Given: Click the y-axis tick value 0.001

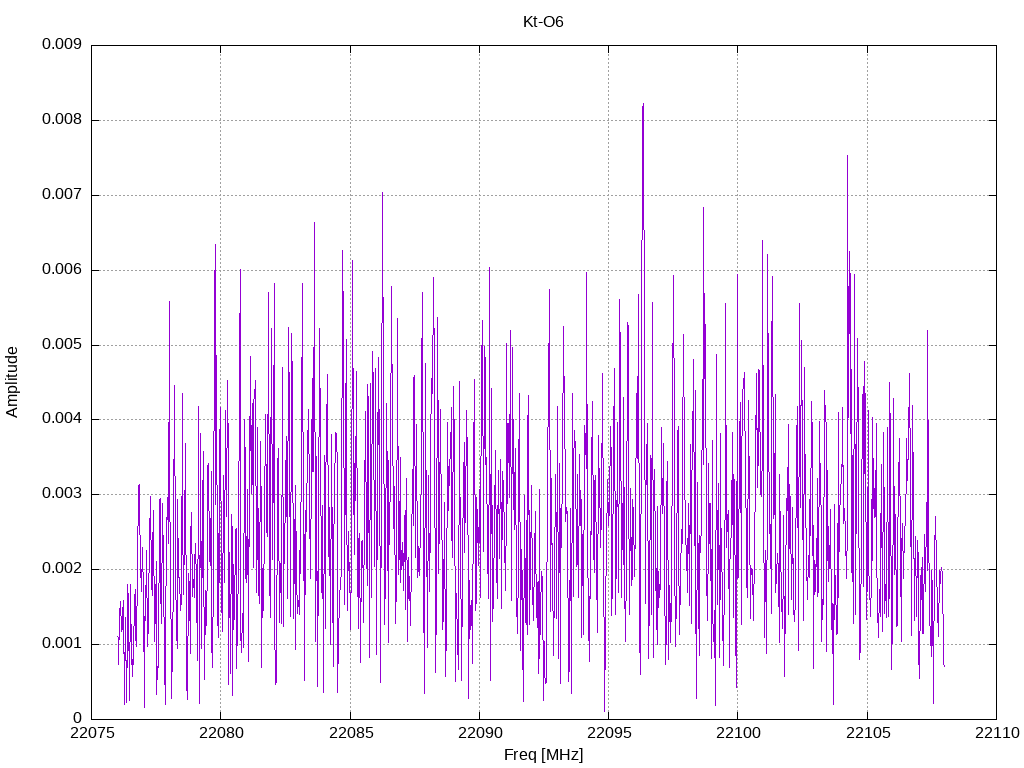Looking at the screenshot, I should click(x=62, y=643).
